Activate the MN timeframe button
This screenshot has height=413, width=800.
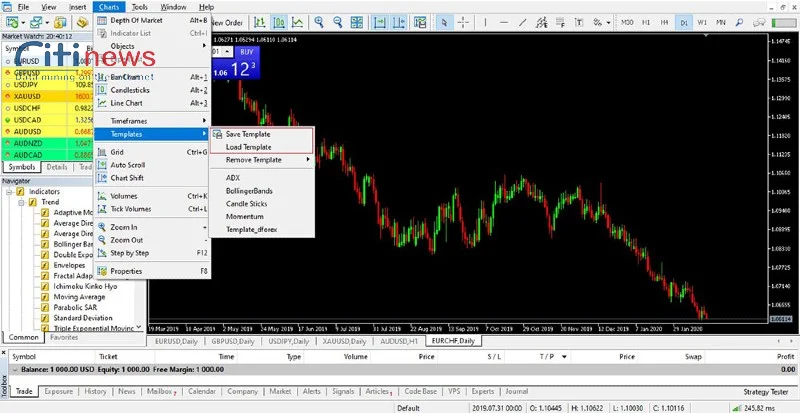[721, 22]
